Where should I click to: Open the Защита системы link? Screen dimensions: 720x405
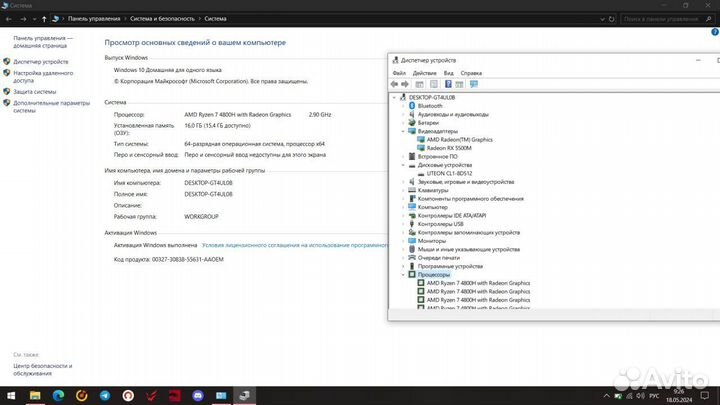[34, 92]
